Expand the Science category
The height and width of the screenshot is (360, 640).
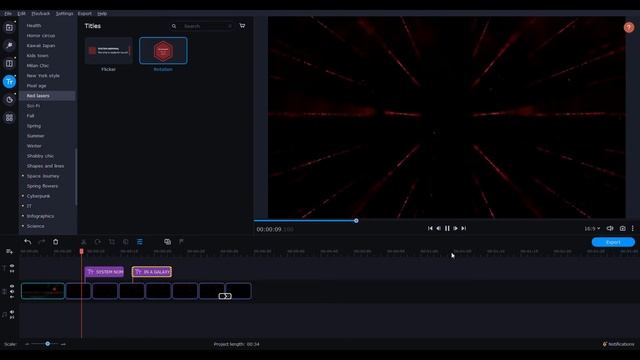[x=23, y=226]
